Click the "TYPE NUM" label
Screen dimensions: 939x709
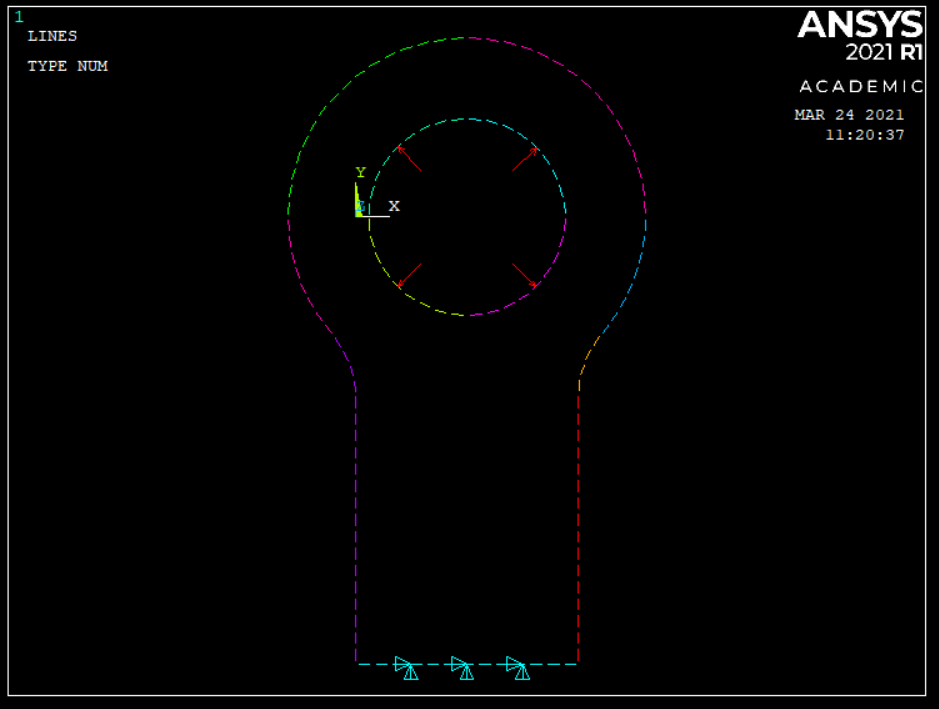68,66
